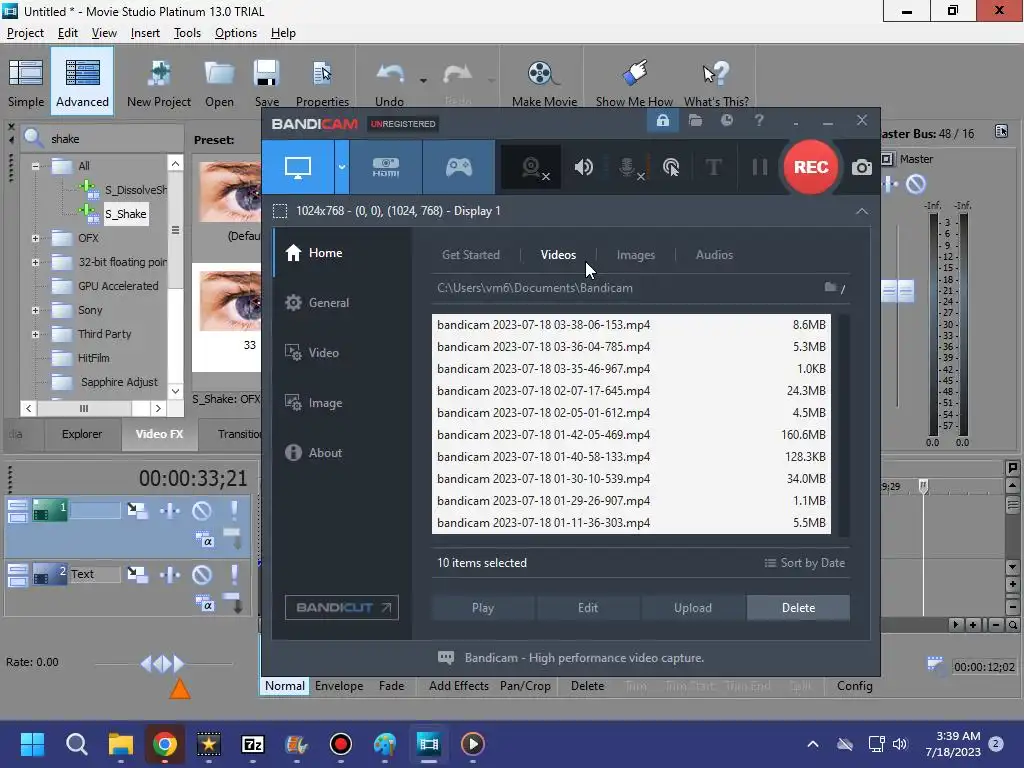Viewport: 1024px width, 768px height.
Task: Select bandicam 2023-07-18 01-42-05-469.mp4 file
Action: click(631, 434)
